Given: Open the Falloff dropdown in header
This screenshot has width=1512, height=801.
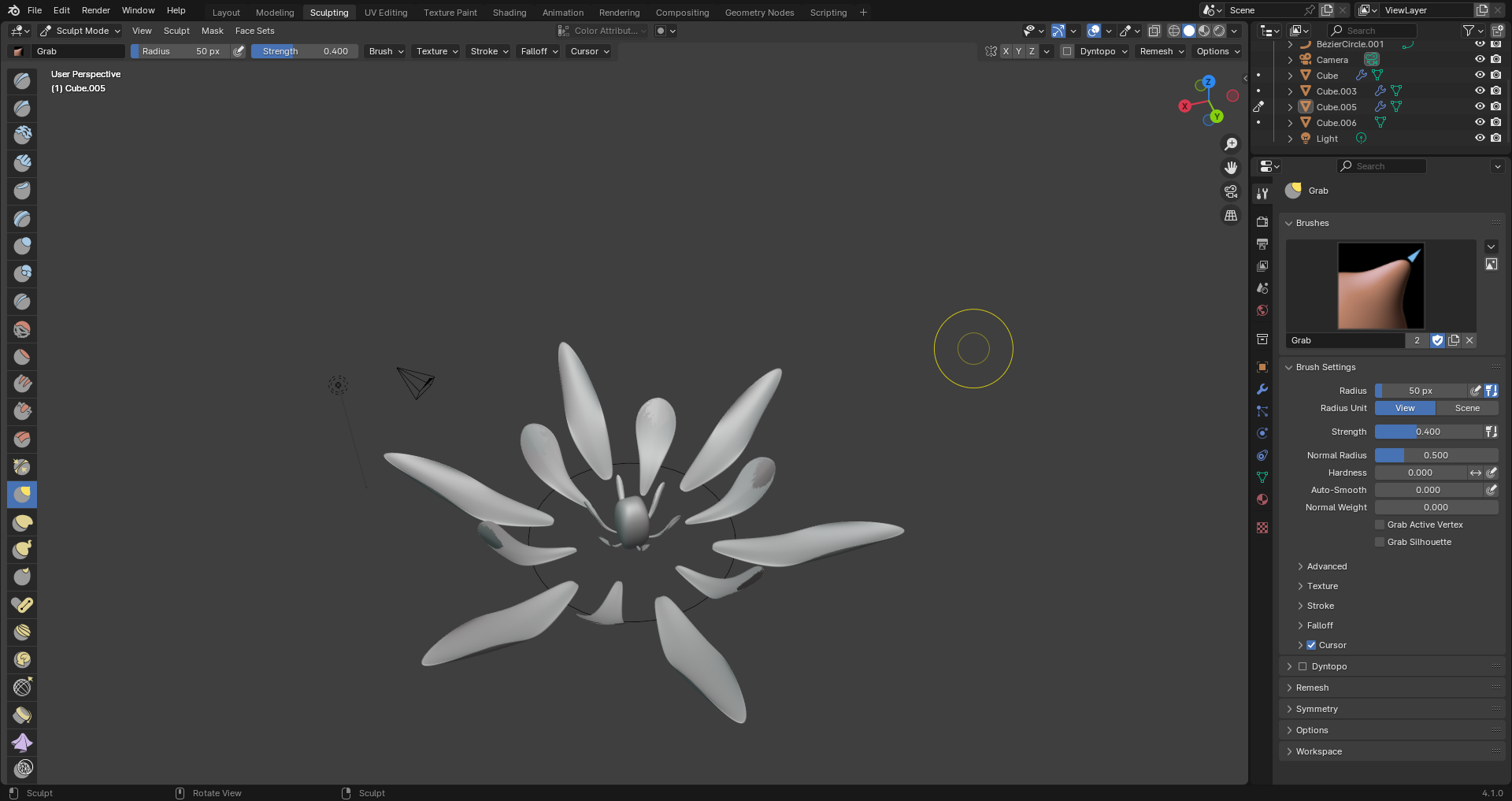Looking at the screenshot, I should 539,51.
